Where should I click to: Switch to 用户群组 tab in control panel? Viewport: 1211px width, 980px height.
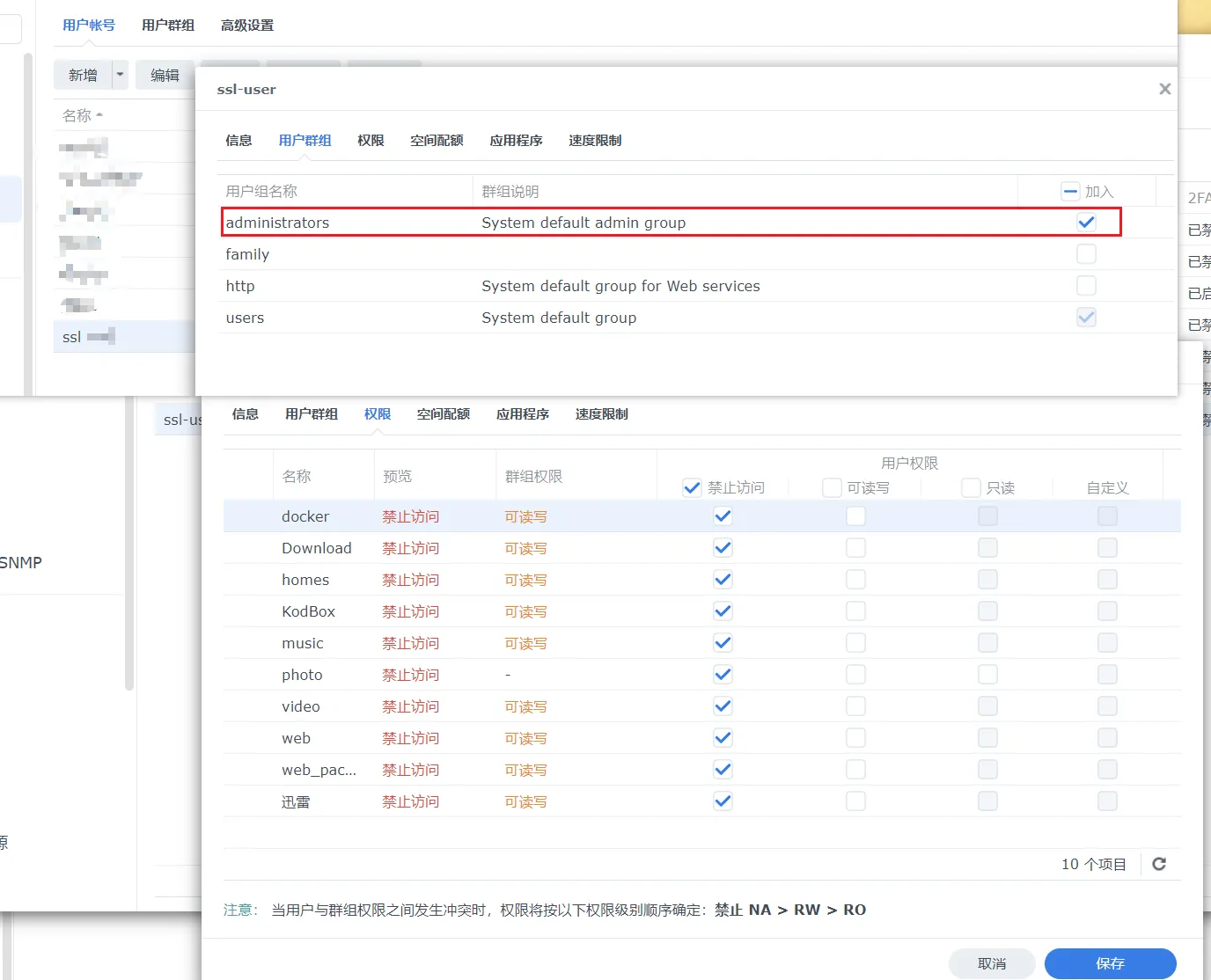click(x=168, y=26)
